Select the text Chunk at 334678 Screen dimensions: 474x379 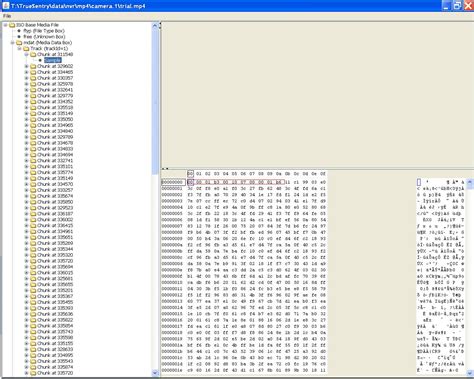pos(55,143)
